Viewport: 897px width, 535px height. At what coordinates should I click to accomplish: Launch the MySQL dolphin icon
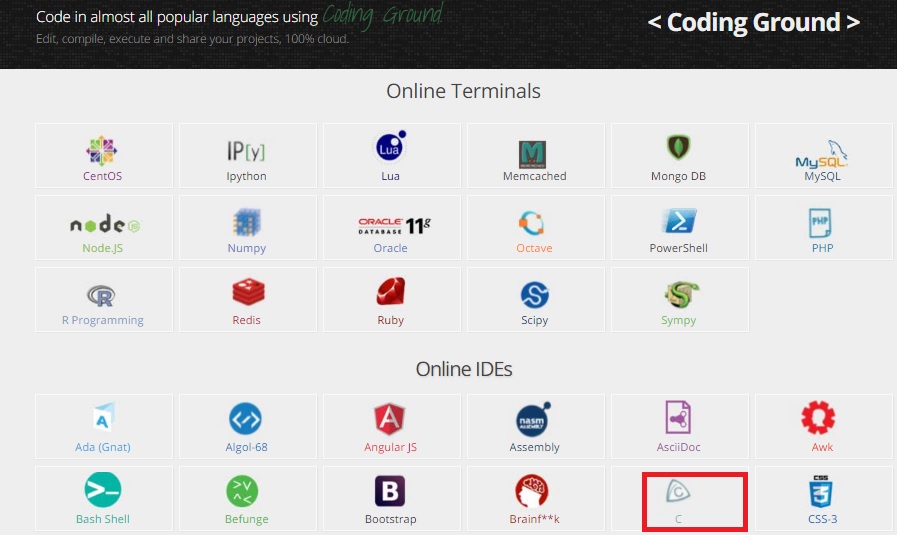pyautogui.click(x=822, y=154)
